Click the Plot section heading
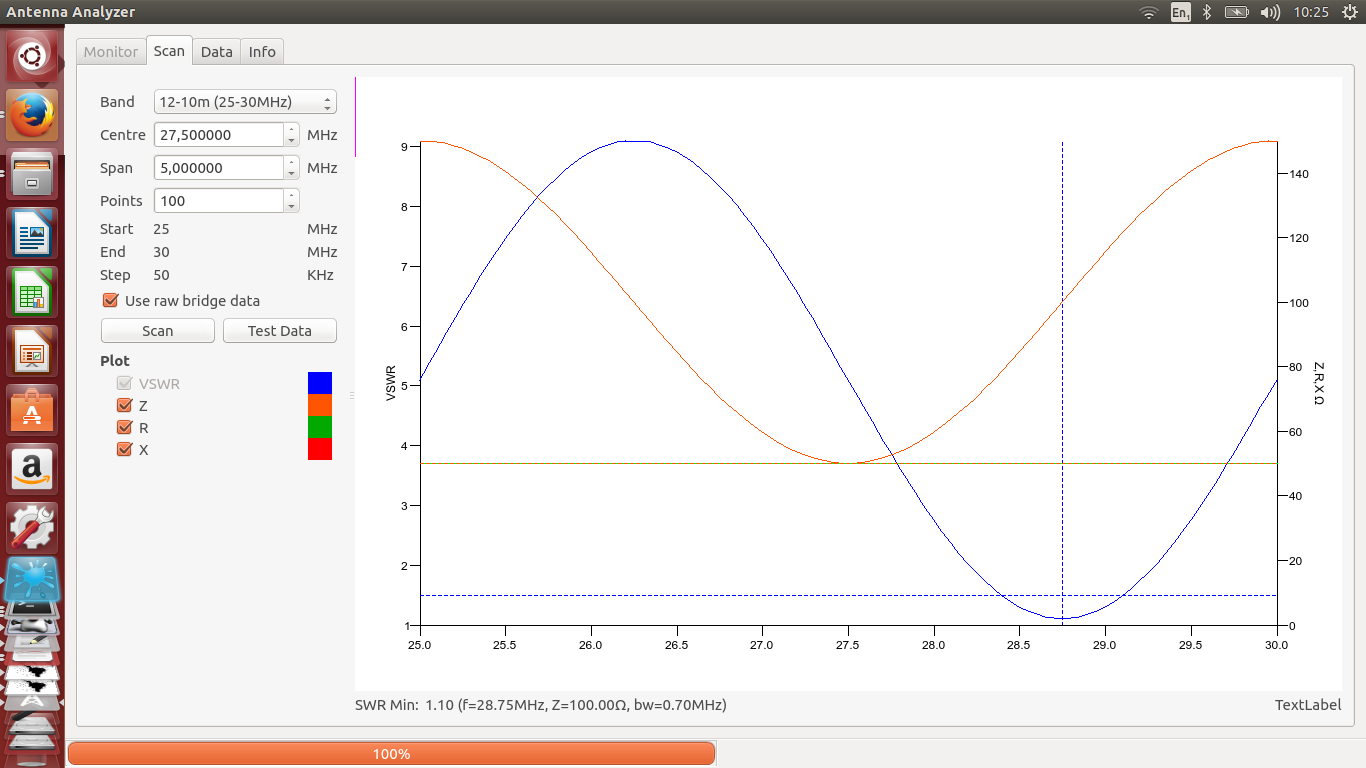 tap(115, 361)
